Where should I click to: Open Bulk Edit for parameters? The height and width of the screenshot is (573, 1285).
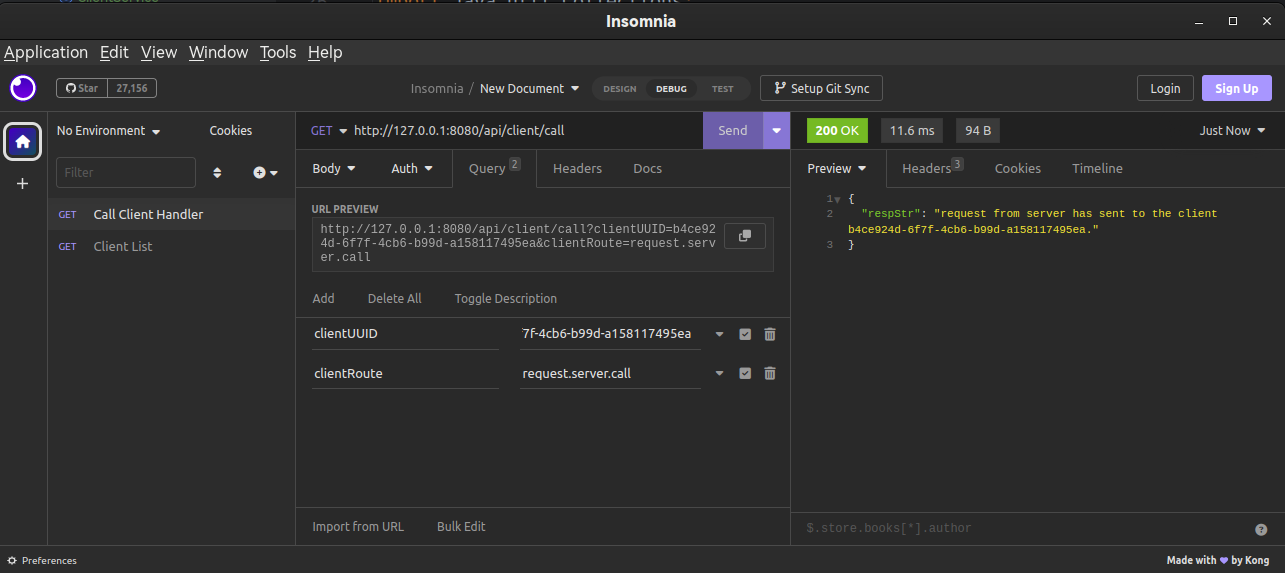click(461, 526)
